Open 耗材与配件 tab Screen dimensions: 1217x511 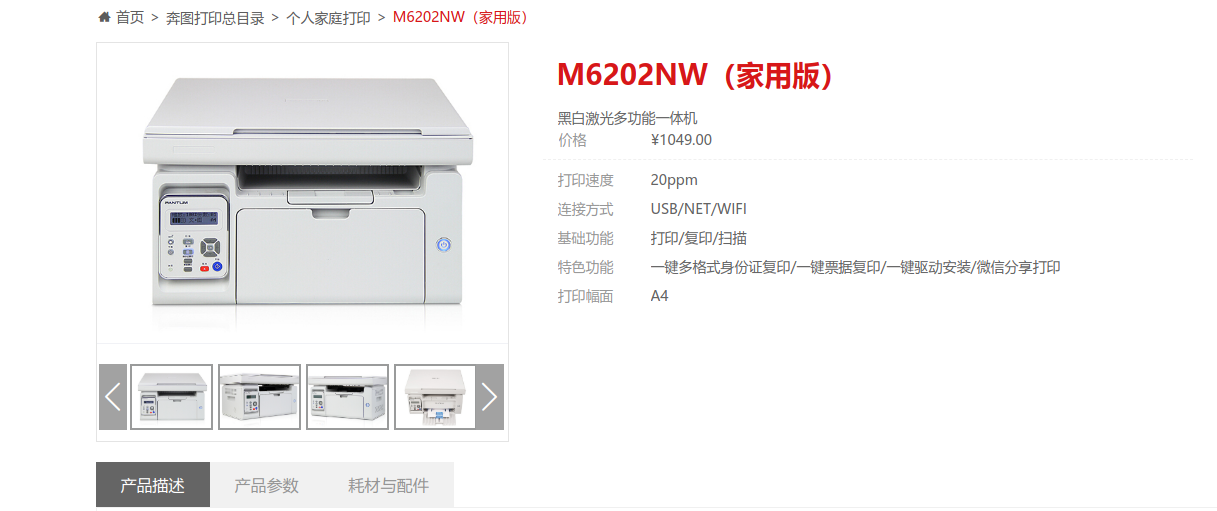click(x=389, y=485)
